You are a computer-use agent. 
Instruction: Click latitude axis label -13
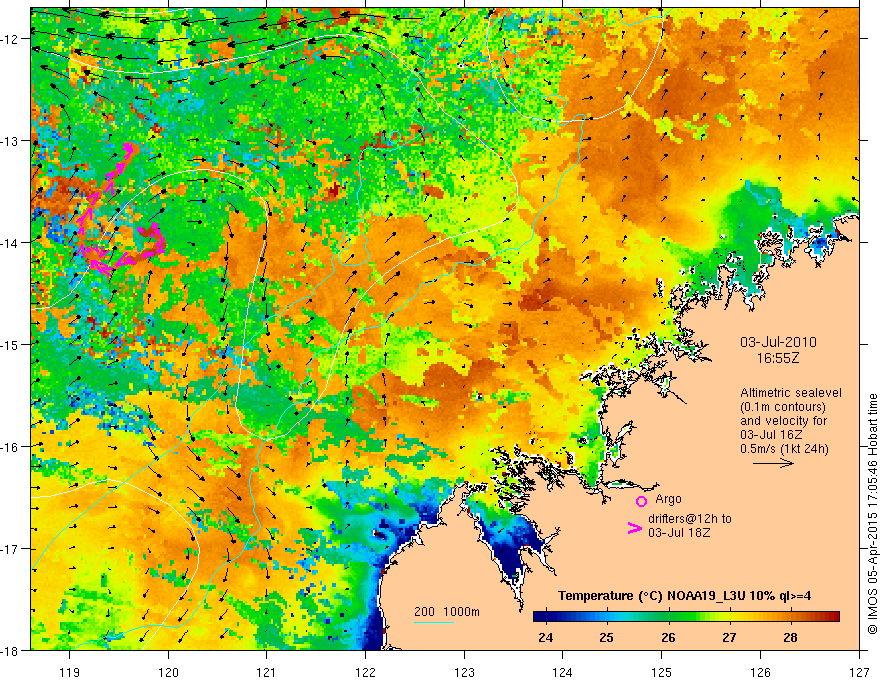[11, 141]
